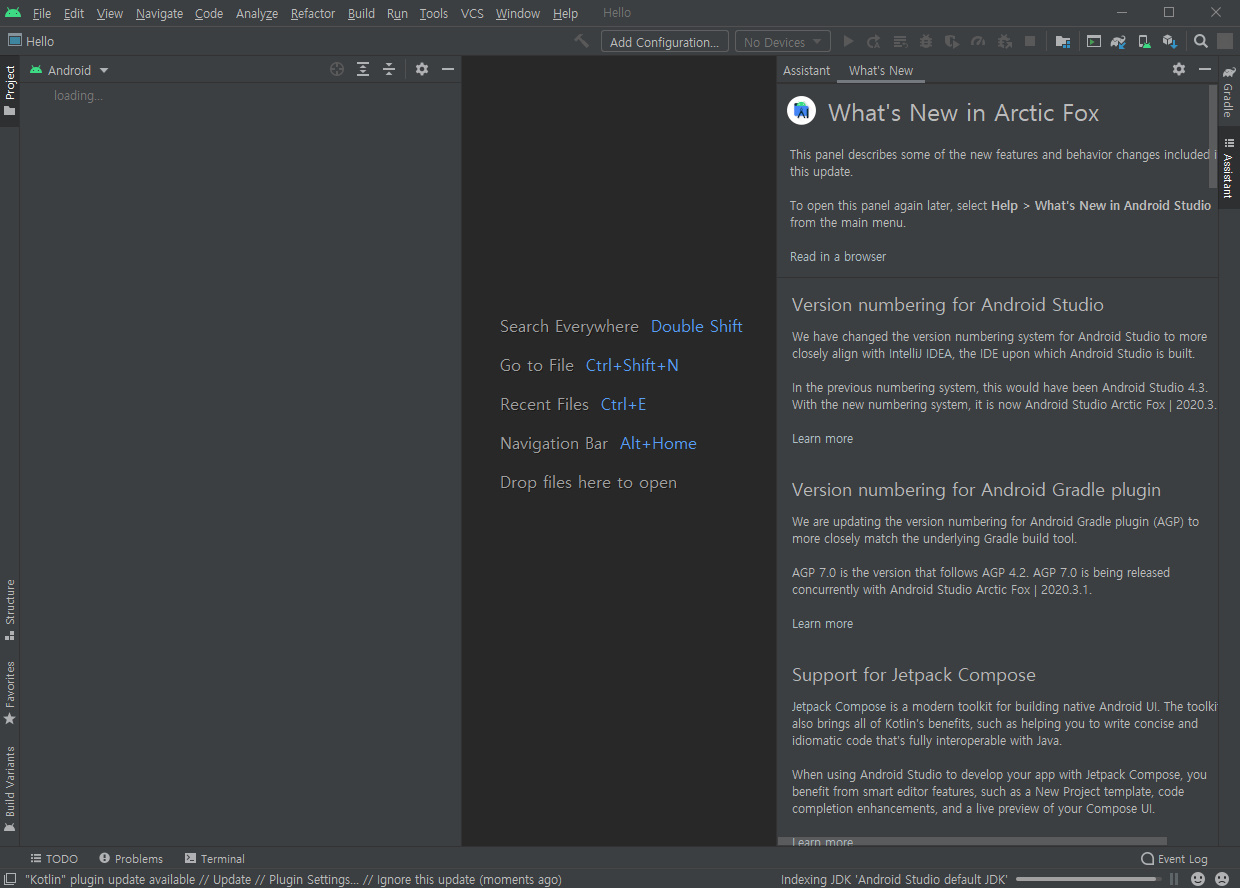
Task: Click the Profile app gauge icon
Action: tap(978, 42)
